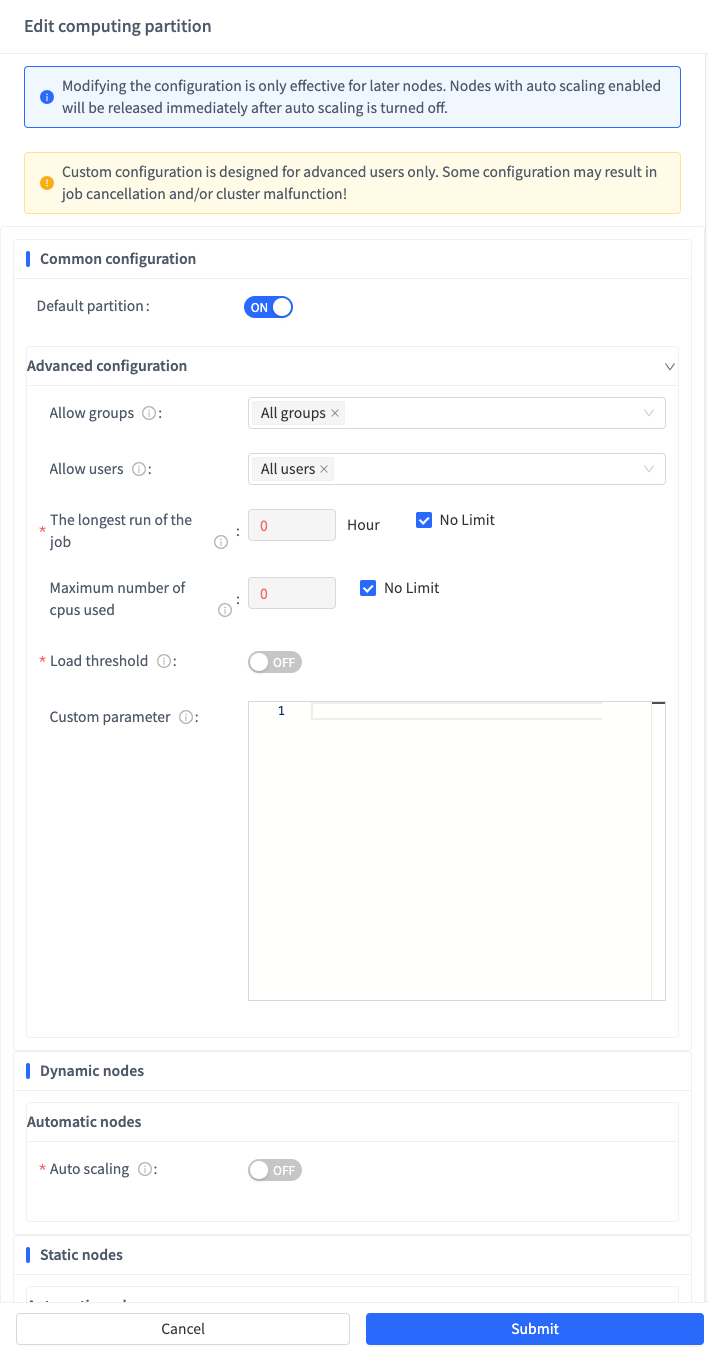Click the info icon beside Allow users
708x1350 pixels.
(139, 469)
